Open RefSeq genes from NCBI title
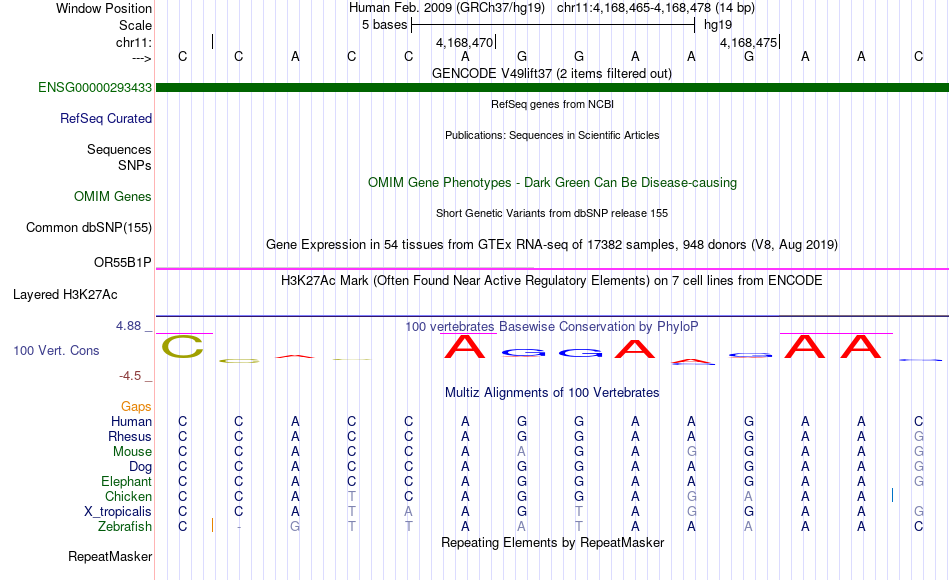The image size is (950, 580). pos(552,104)
